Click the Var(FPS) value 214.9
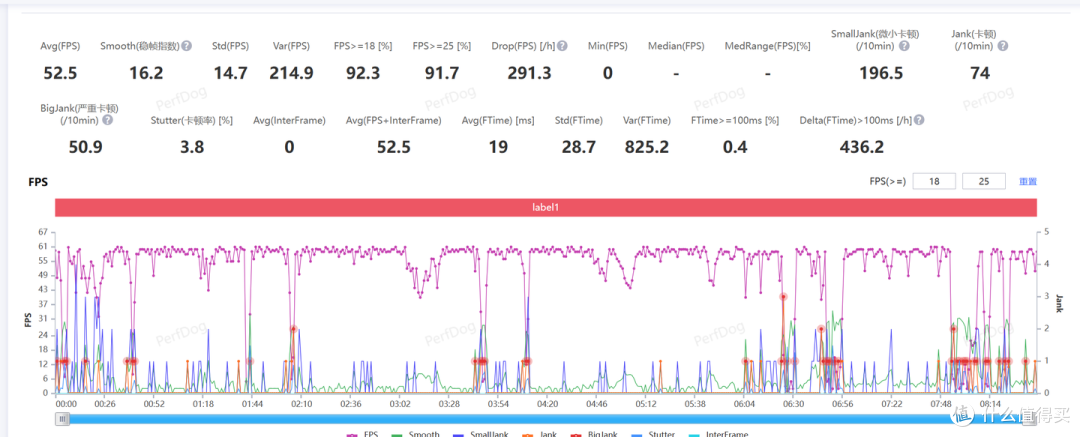The width and height of the screenshot is (1080, 437). 289,72
